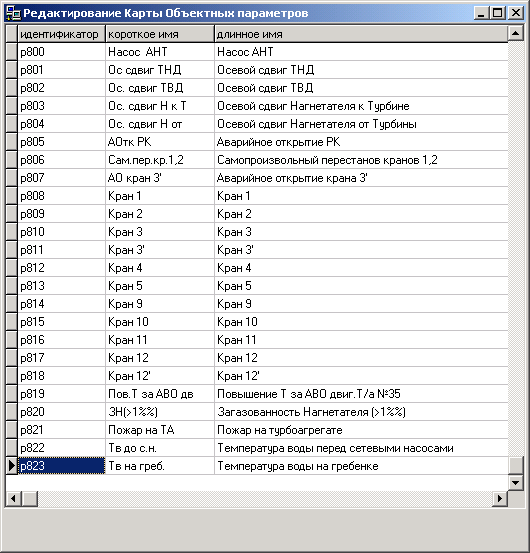Image resolution: width=530 pixels, height=553 pixels.
Task: Select short name cell 'Ос. сдвиг Н к Т'
Action: (x=160, y=106)
